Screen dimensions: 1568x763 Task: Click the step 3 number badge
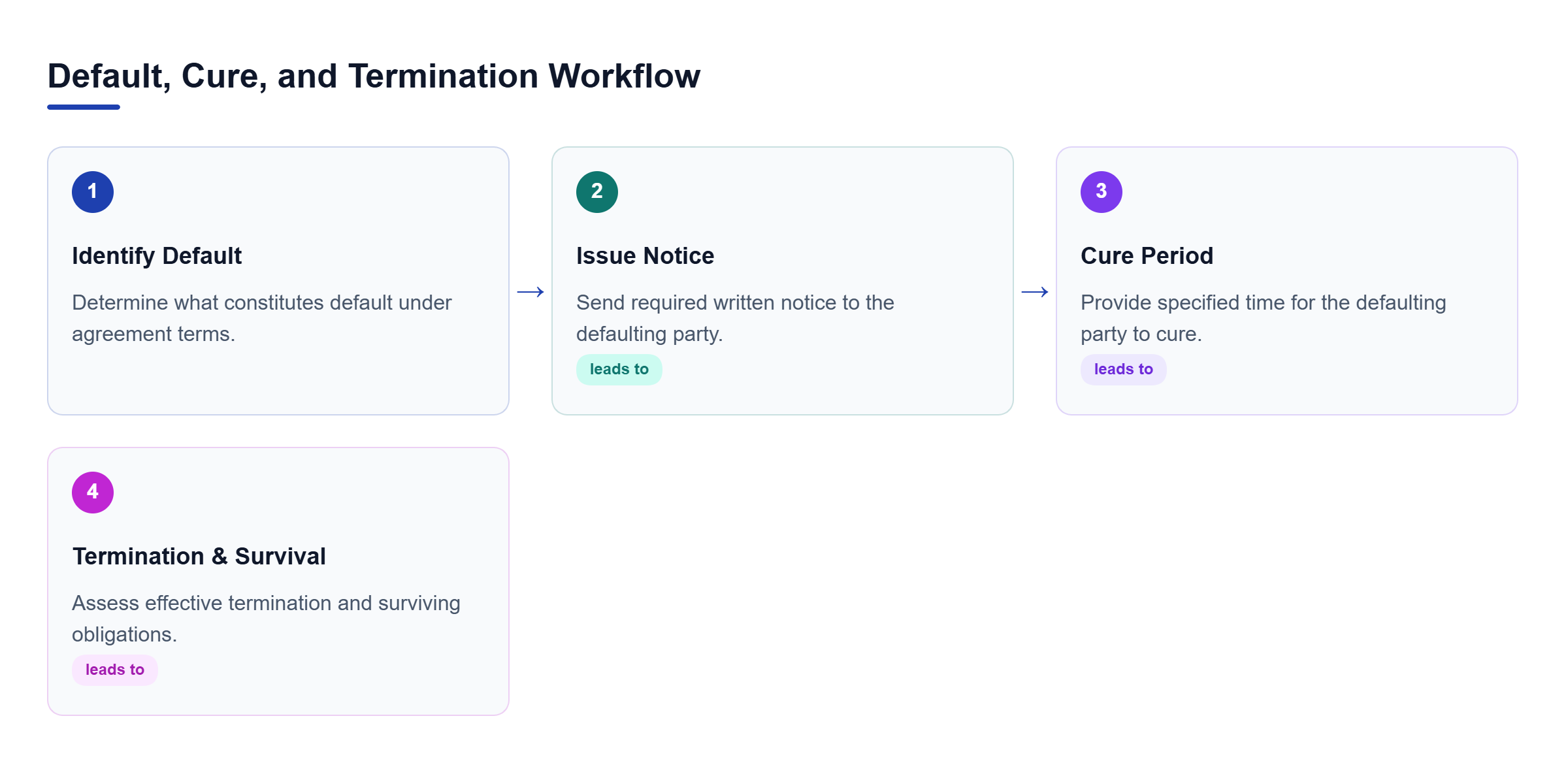pyautogui.click(x=1102, y=192)
